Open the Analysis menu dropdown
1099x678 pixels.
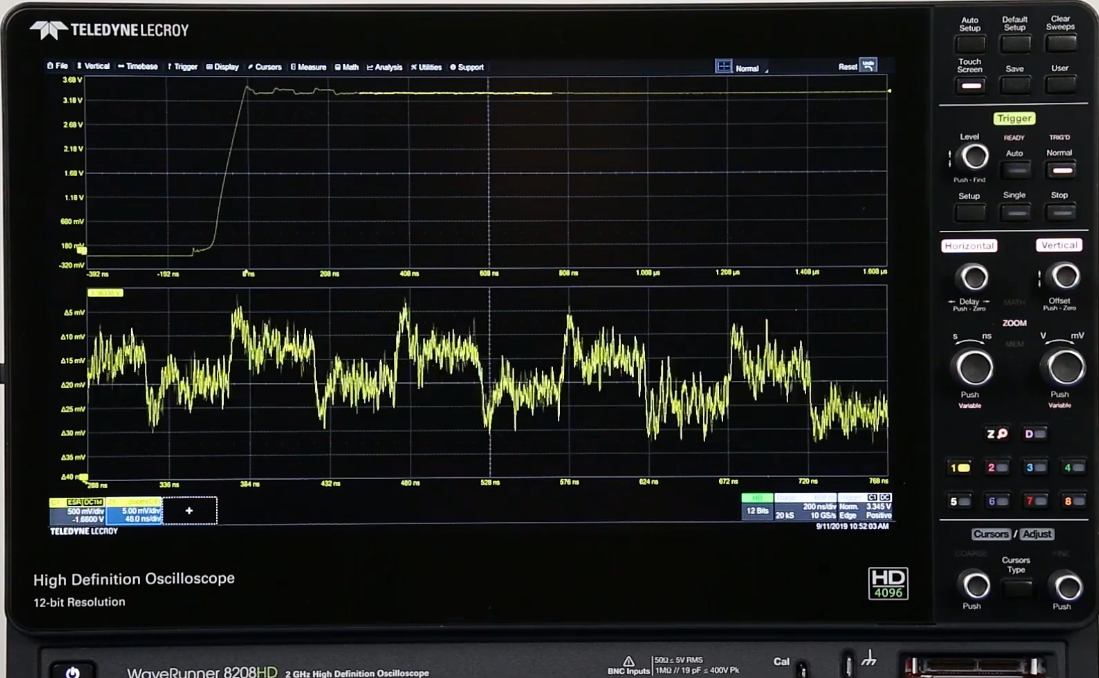coord(384,67)
